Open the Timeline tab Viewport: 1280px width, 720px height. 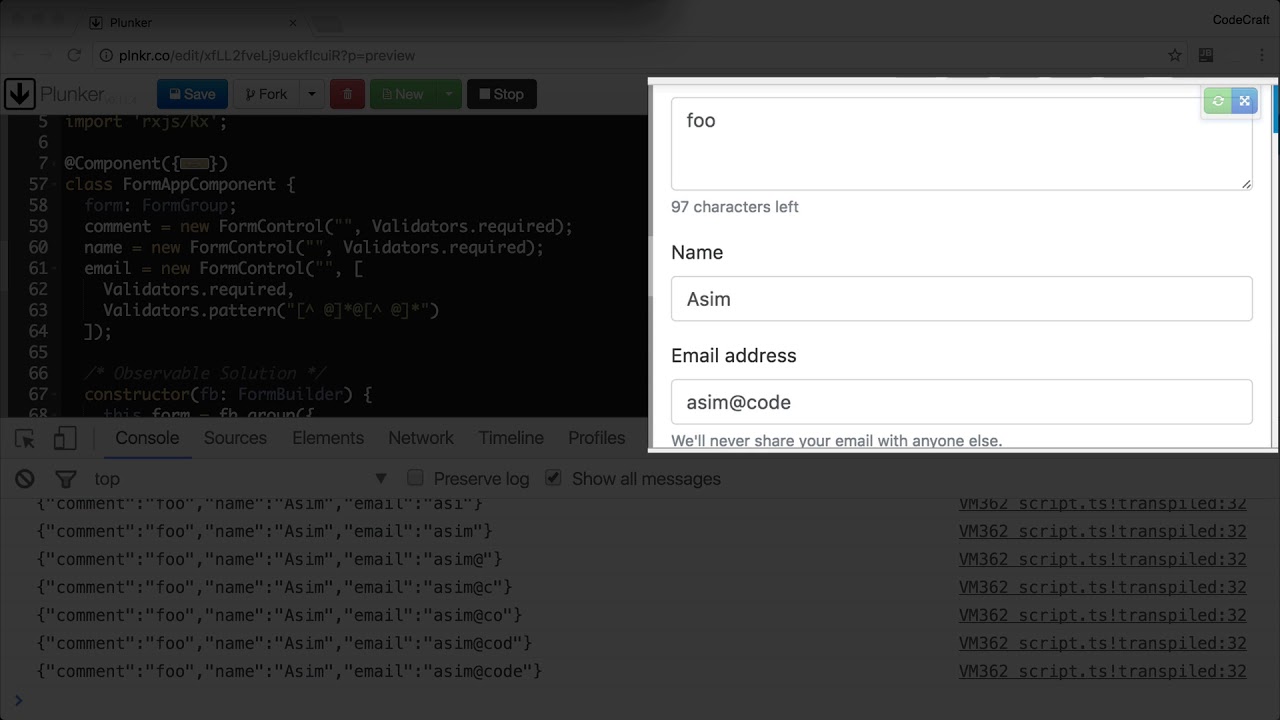(511, 438)
